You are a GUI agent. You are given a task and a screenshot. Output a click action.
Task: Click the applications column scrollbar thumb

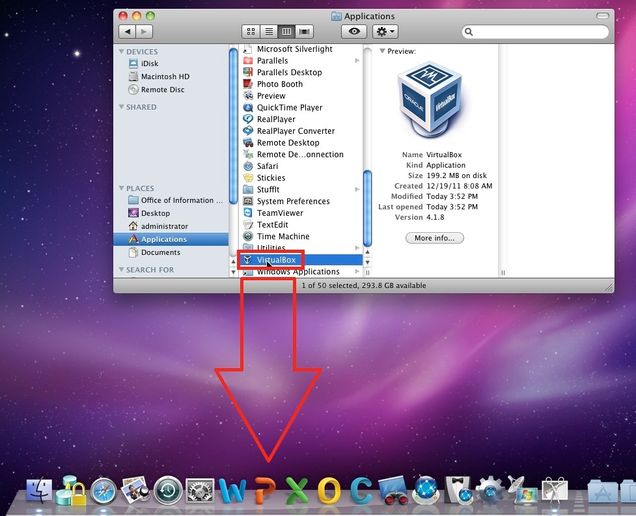point(367,209)
